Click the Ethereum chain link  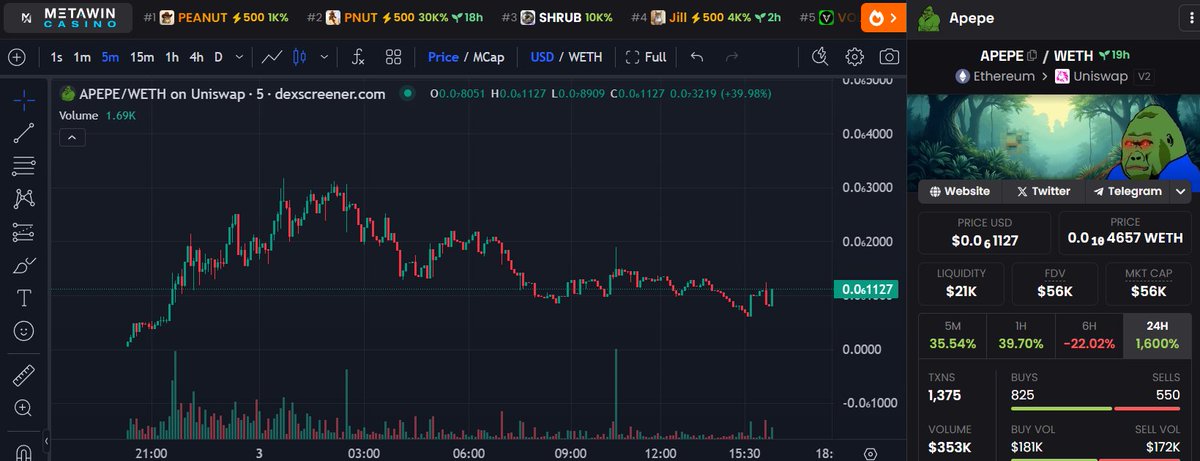point(995,76)
